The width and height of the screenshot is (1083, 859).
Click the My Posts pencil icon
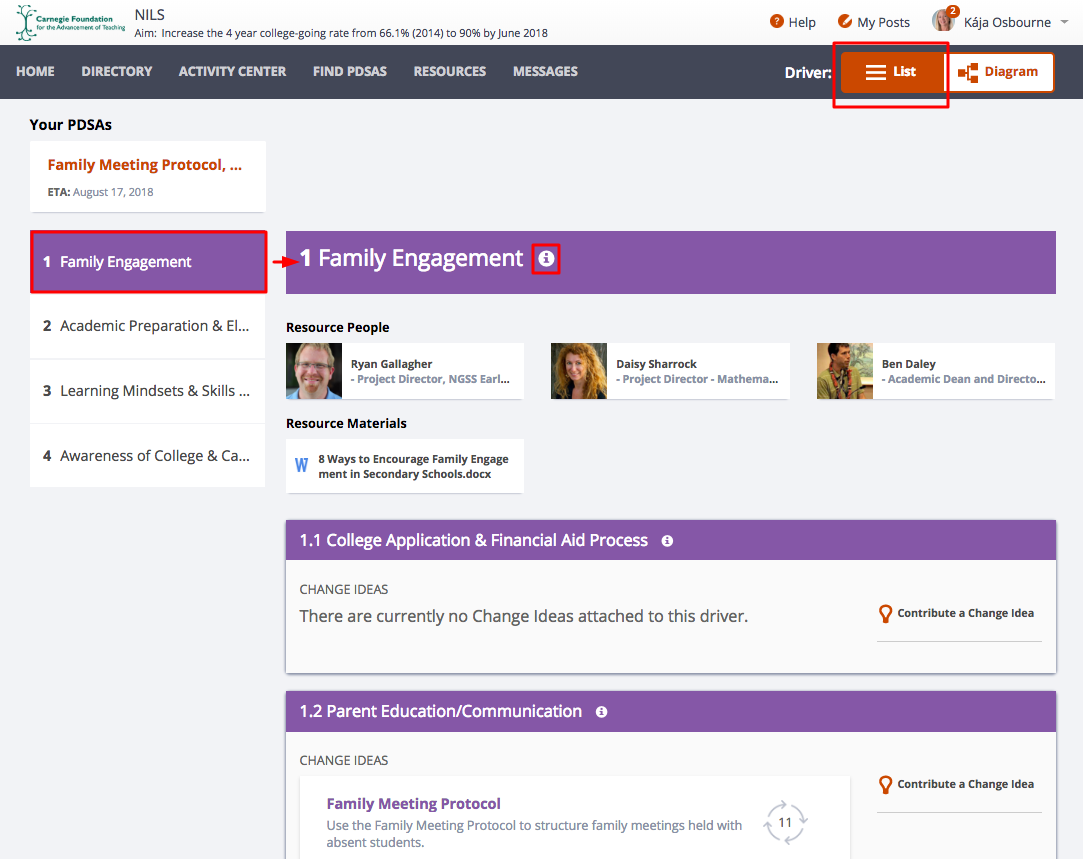point(844,21)
